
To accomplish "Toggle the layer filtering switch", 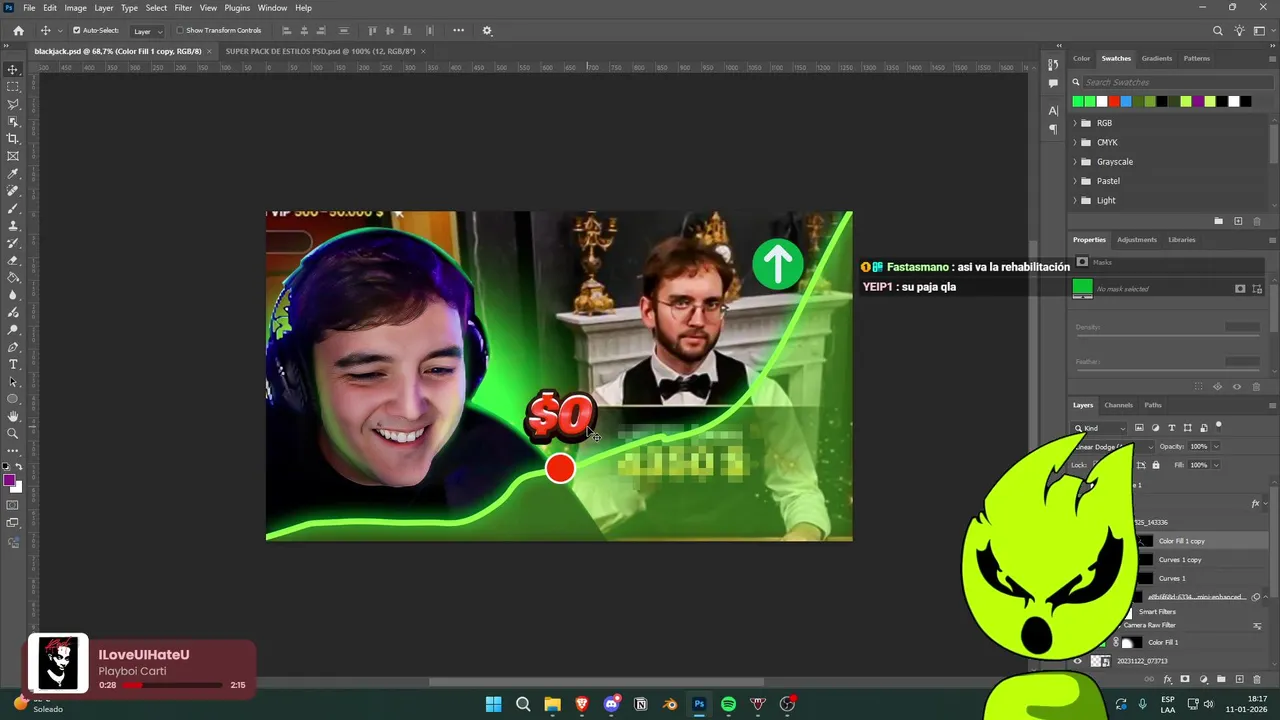I will tap(1219, 427).
